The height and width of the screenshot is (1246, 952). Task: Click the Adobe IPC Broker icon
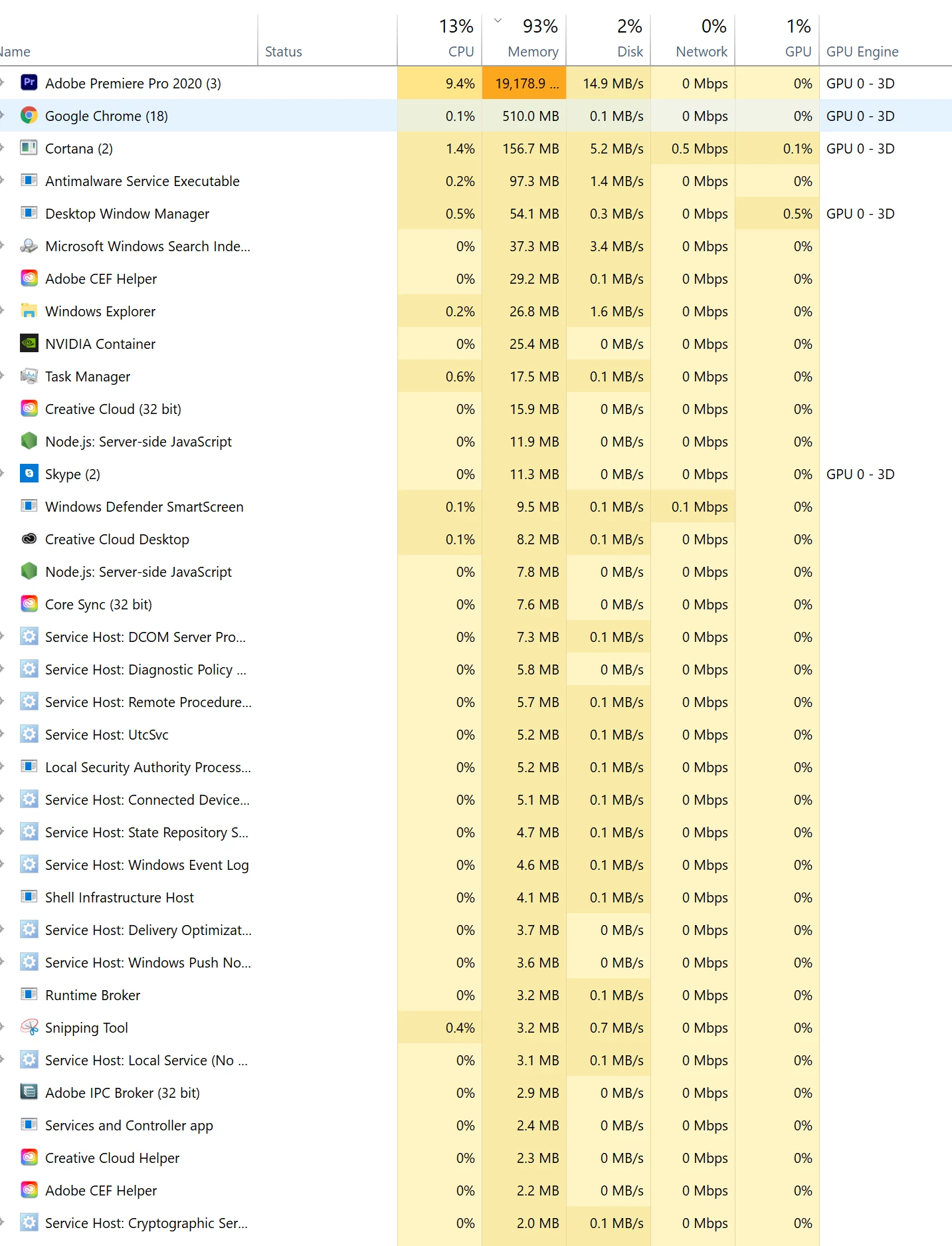point(29,1092)
